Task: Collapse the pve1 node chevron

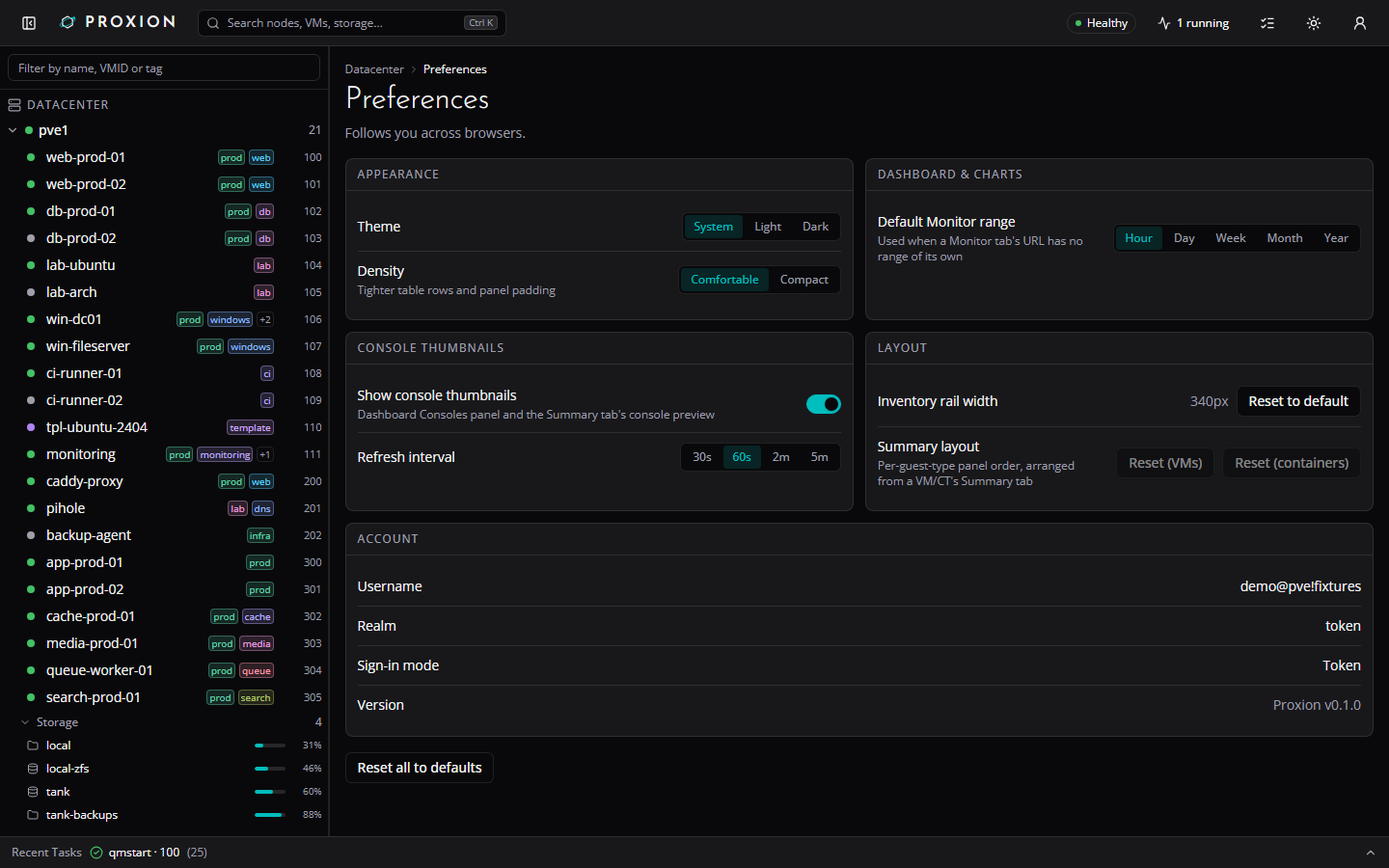Action: click(13, 130)
